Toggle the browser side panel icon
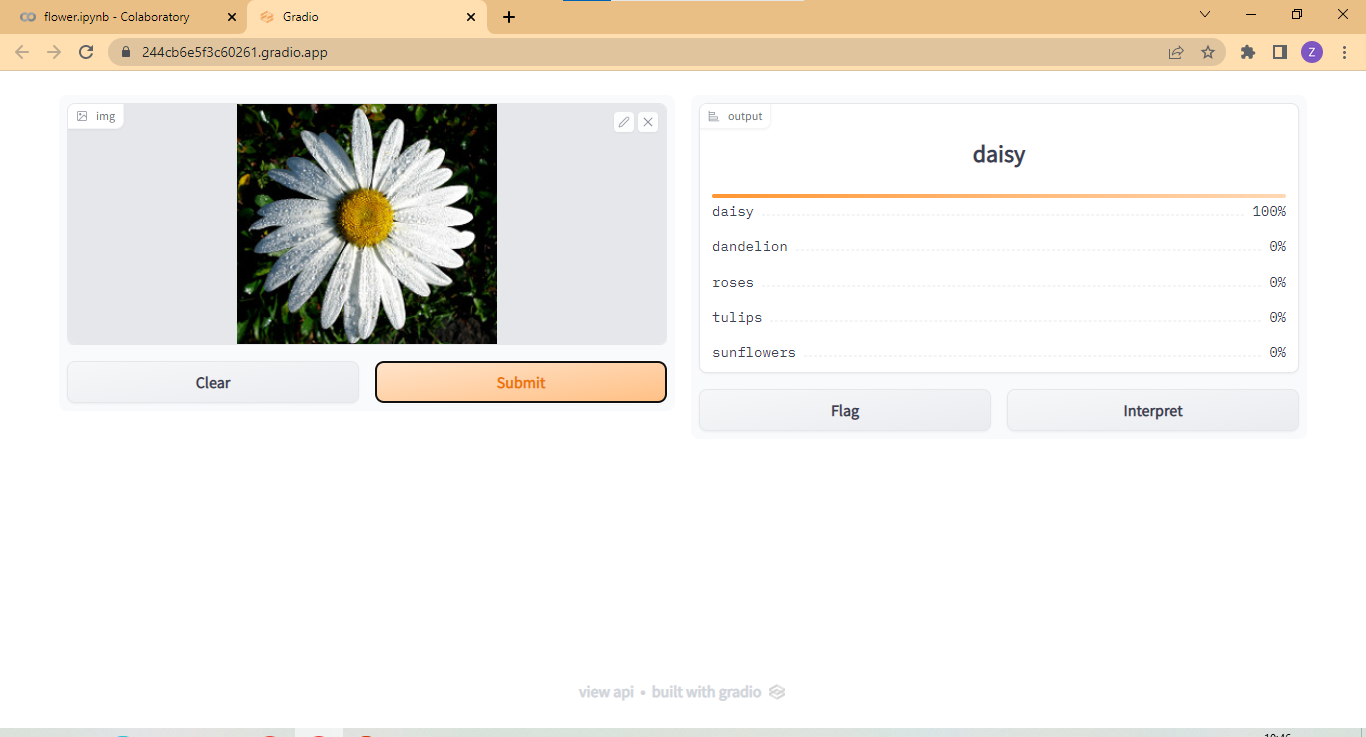This screenshot has width=1366, height=737. pos(1279,52)
